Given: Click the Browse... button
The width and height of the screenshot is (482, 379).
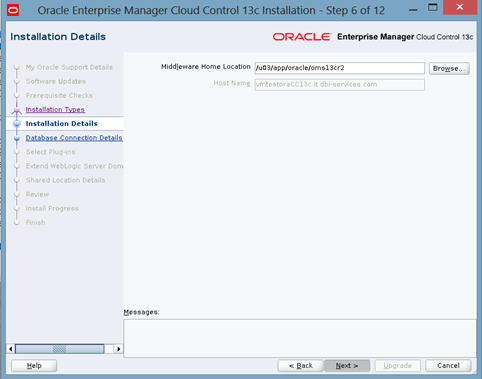Looking at the screenshot, I should pyautogui.click(x=449, y=68).
